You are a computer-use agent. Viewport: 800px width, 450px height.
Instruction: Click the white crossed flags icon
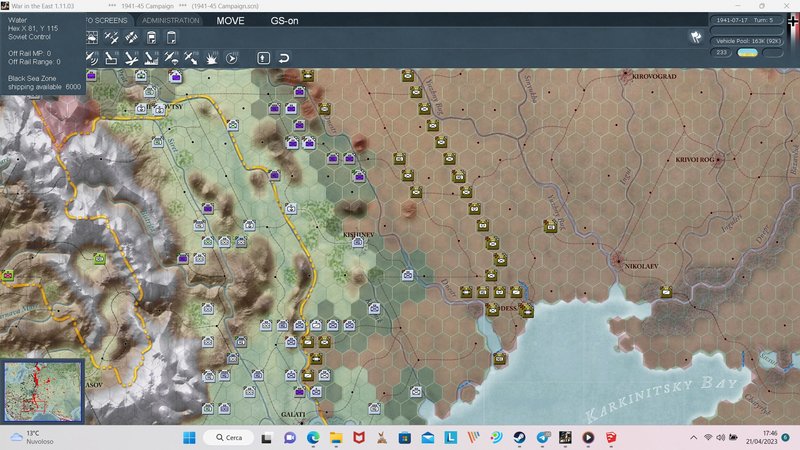pyautogui.click(x=696, y=36)
